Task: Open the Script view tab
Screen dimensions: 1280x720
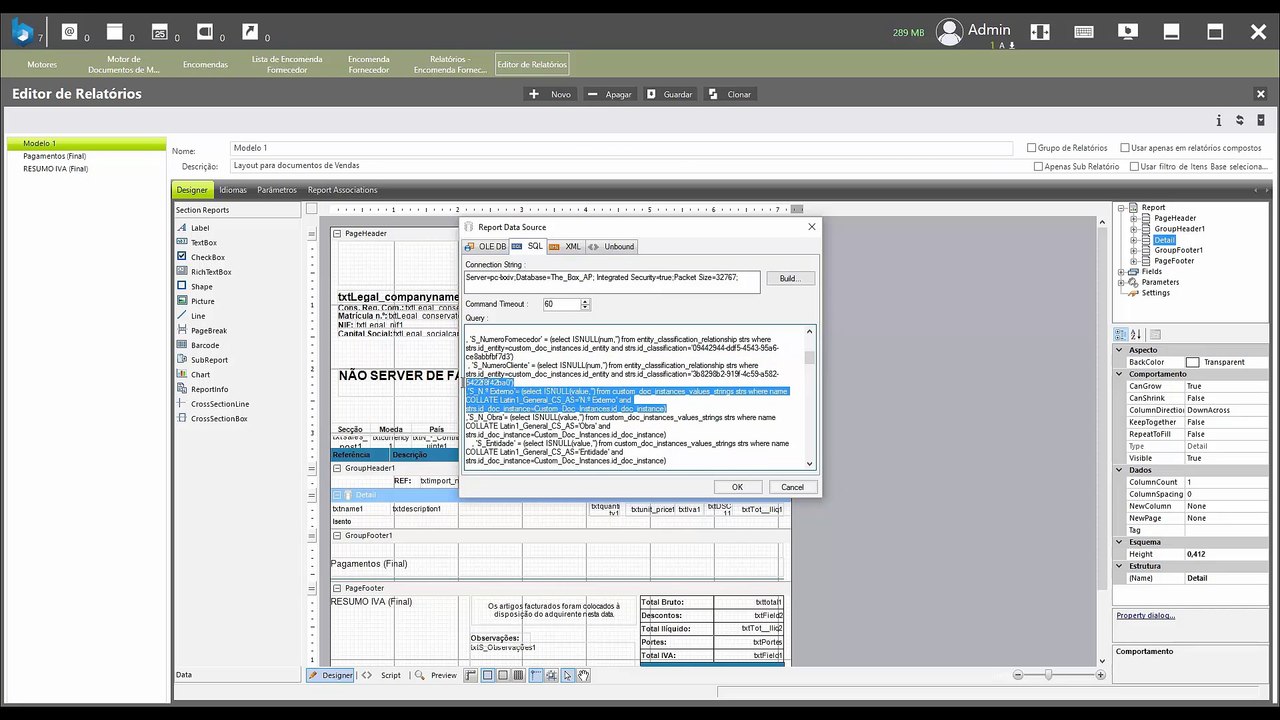Action: click(x=383, y=675)
